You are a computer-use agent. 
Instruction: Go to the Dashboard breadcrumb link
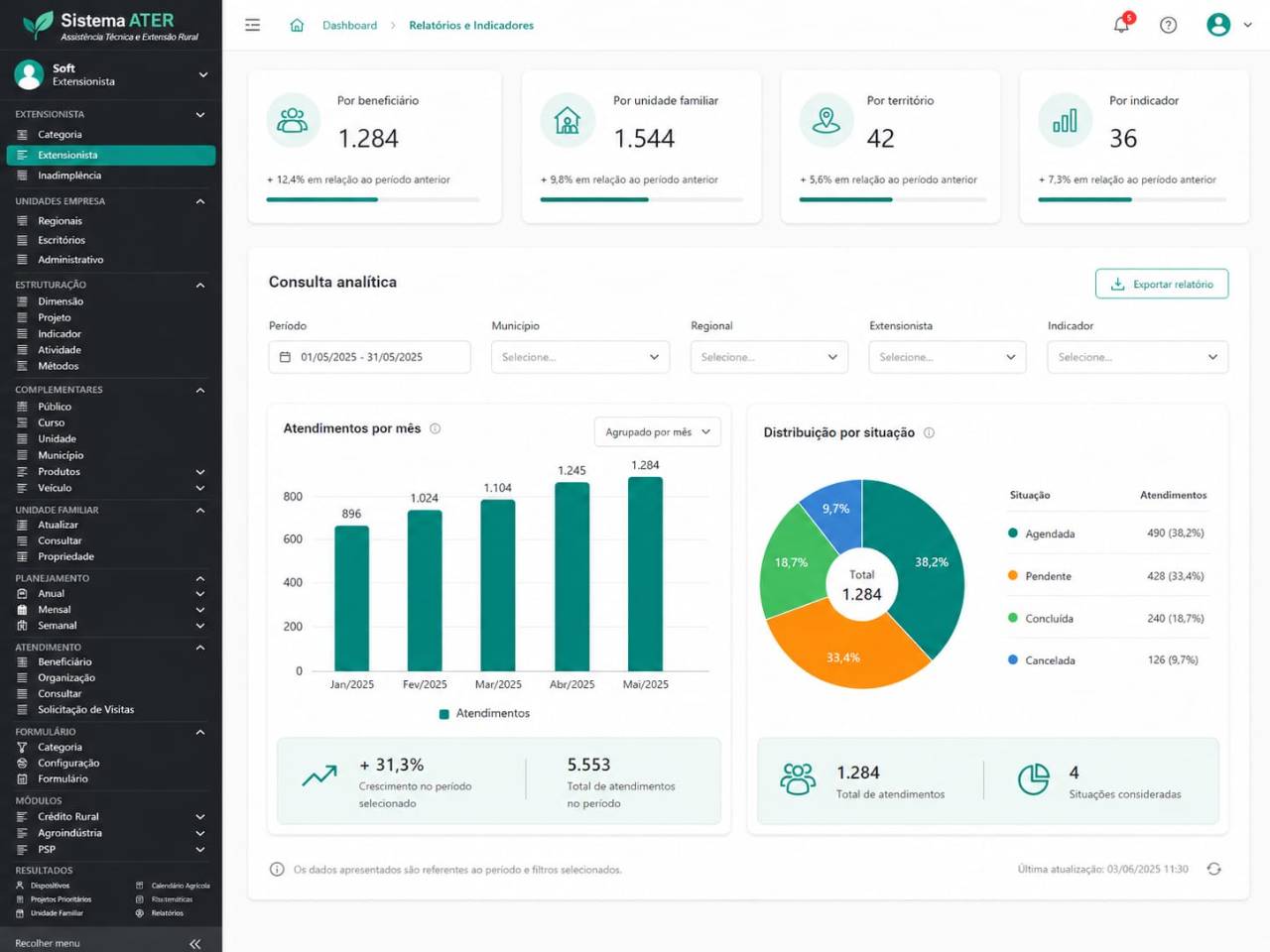click(349, 25)
